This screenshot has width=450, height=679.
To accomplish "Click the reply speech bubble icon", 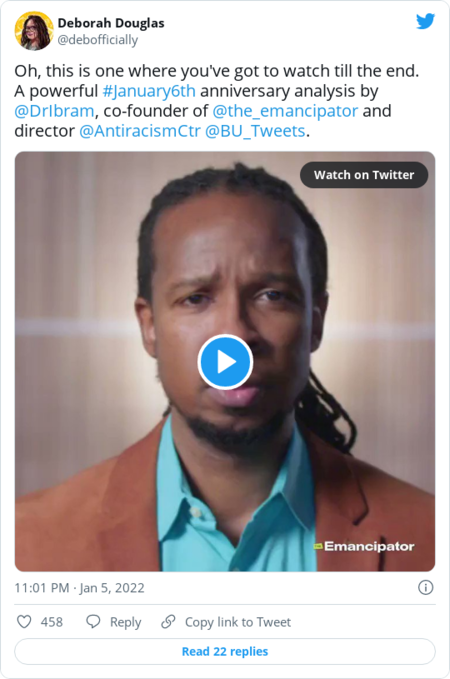I will (x=93, y=621).
